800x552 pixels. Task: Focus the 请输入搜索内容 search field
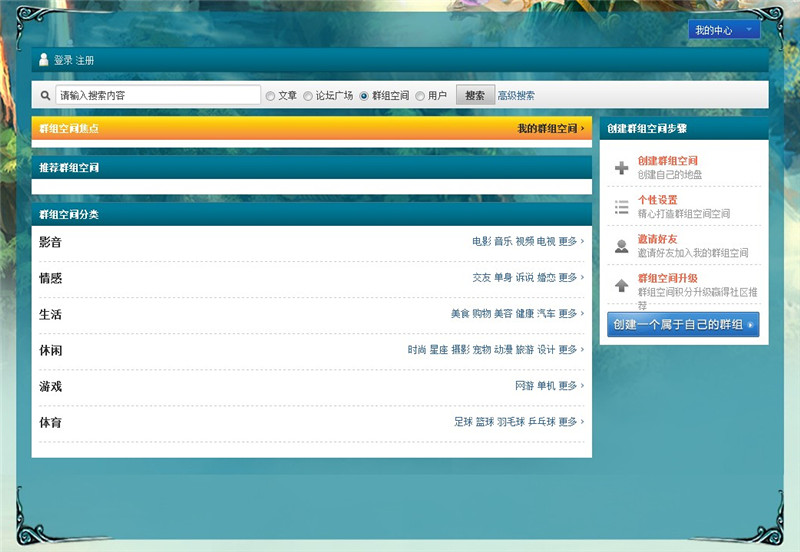click(158, 95)
